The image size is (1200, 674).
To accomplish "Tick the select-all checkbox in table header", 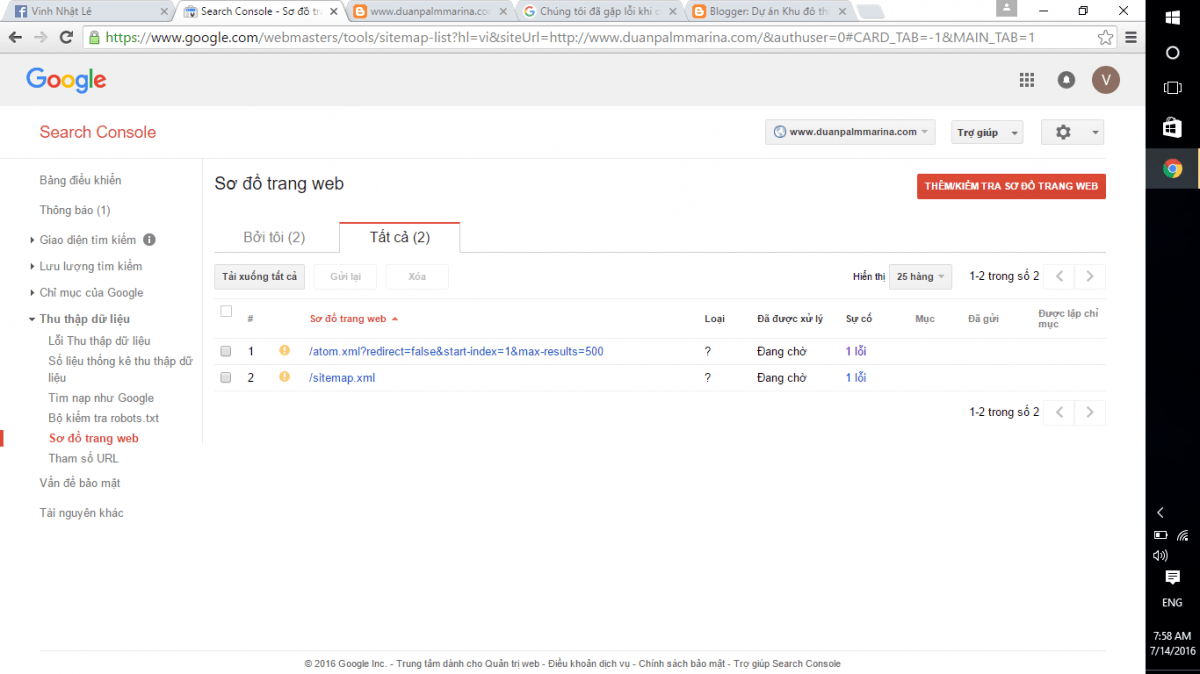I will [x=226, y=311].
